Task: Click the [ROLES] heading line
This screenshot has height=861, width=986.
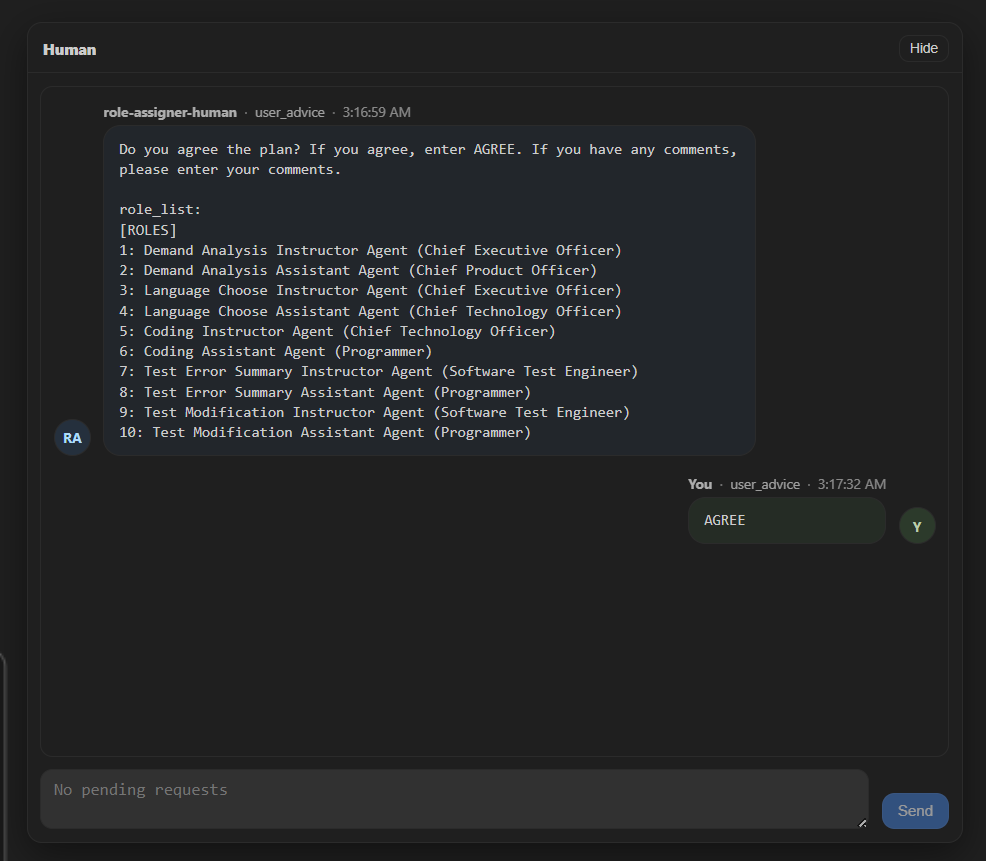Action: click(148, 230)
